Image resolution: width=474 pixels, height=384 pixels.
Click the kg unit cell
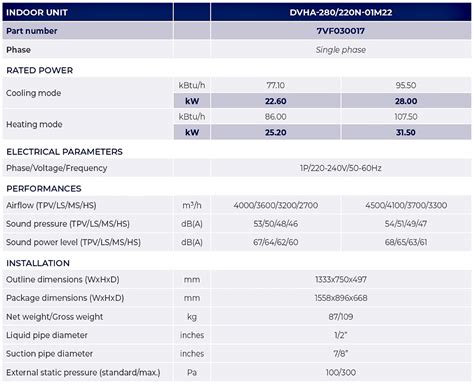(x=192, y=317)
